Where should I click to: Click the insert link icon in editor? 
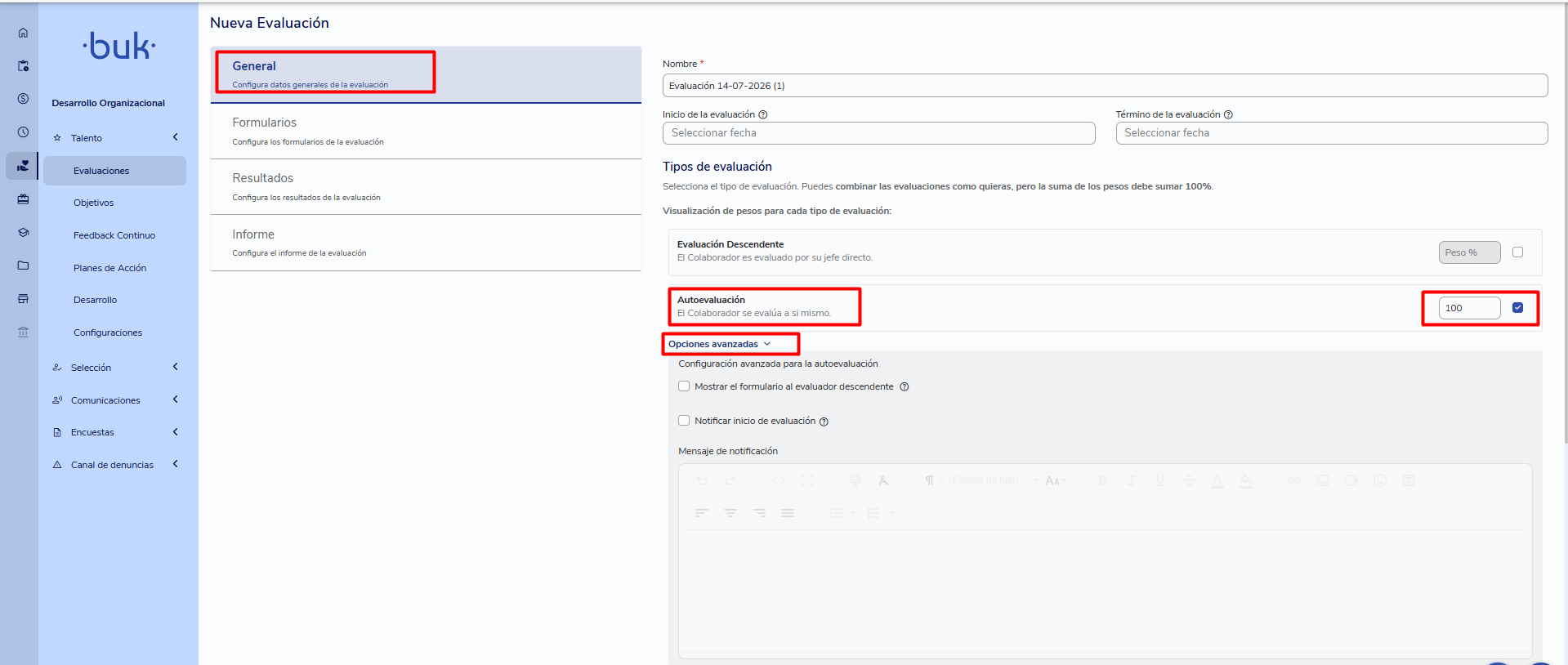[x=1294, y=480]
